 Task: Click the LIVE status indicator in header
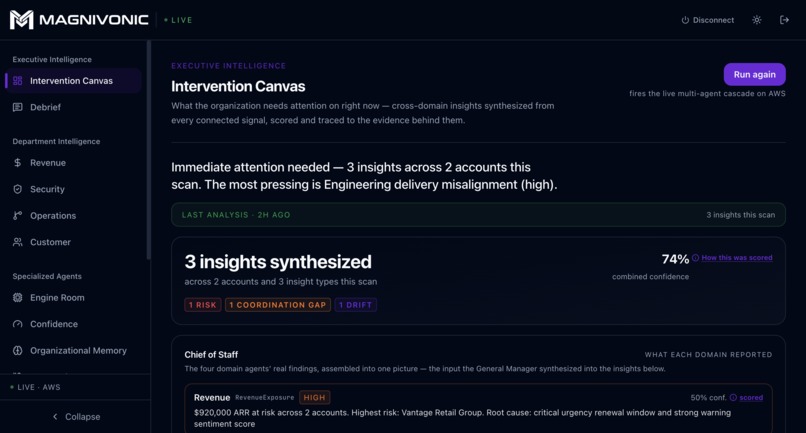[178, 20]
